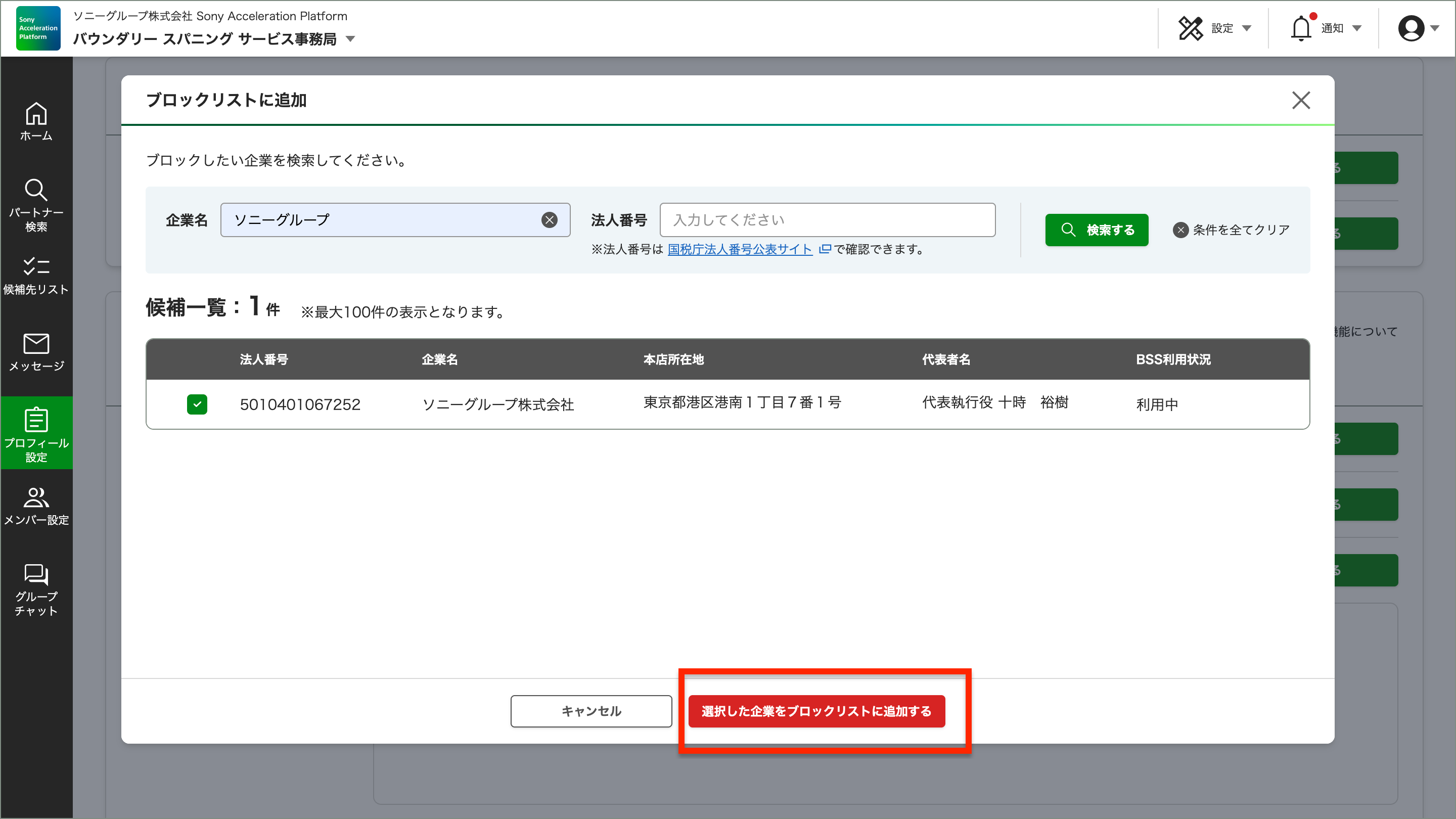Viewport: 1456px width, 819px height.
Task: Open the 国税庁法人番号公表サイト external link icon
Action: 825,249
